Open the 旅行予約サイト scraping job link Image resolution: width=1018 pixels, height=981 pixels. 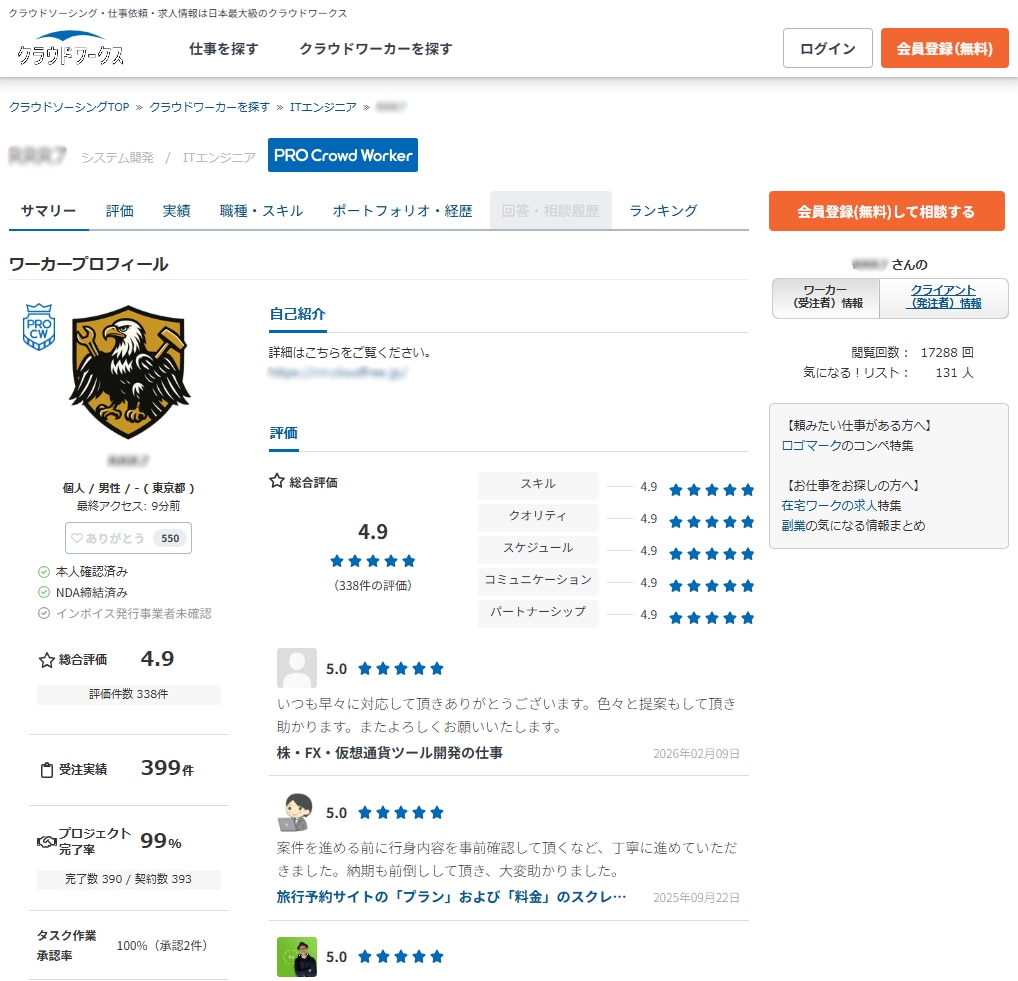[451, 897]
